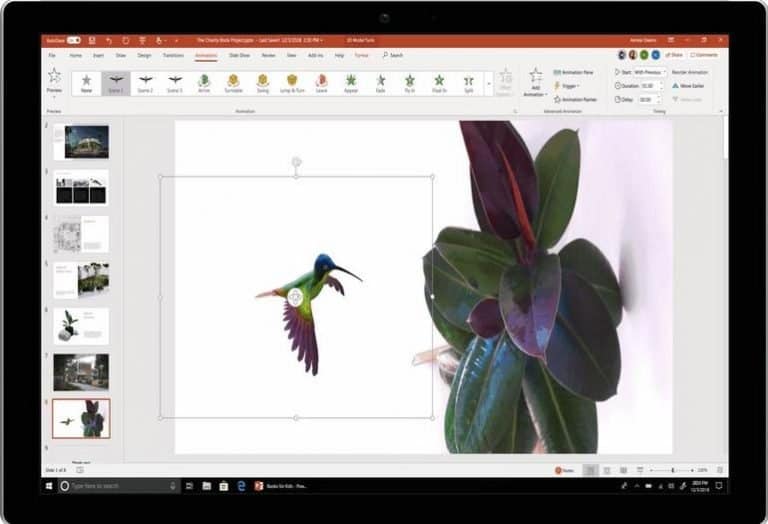This screenshot has width=768, height=524.
Task: Click the zoom slider in status bar
Action: pos(672,470)
